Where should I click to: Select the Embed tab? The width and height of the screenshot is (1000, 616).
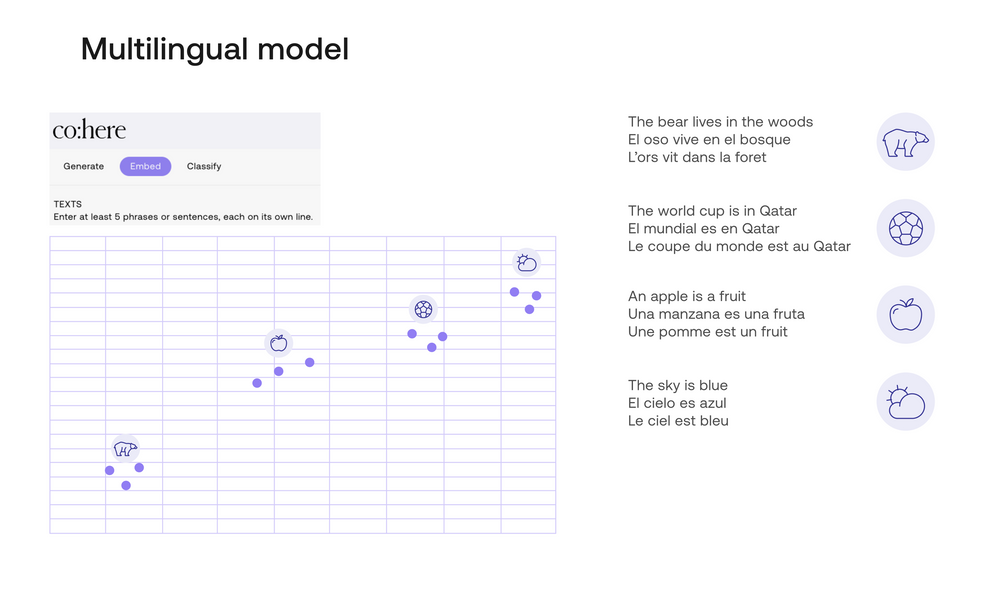[x=145, y=166]
